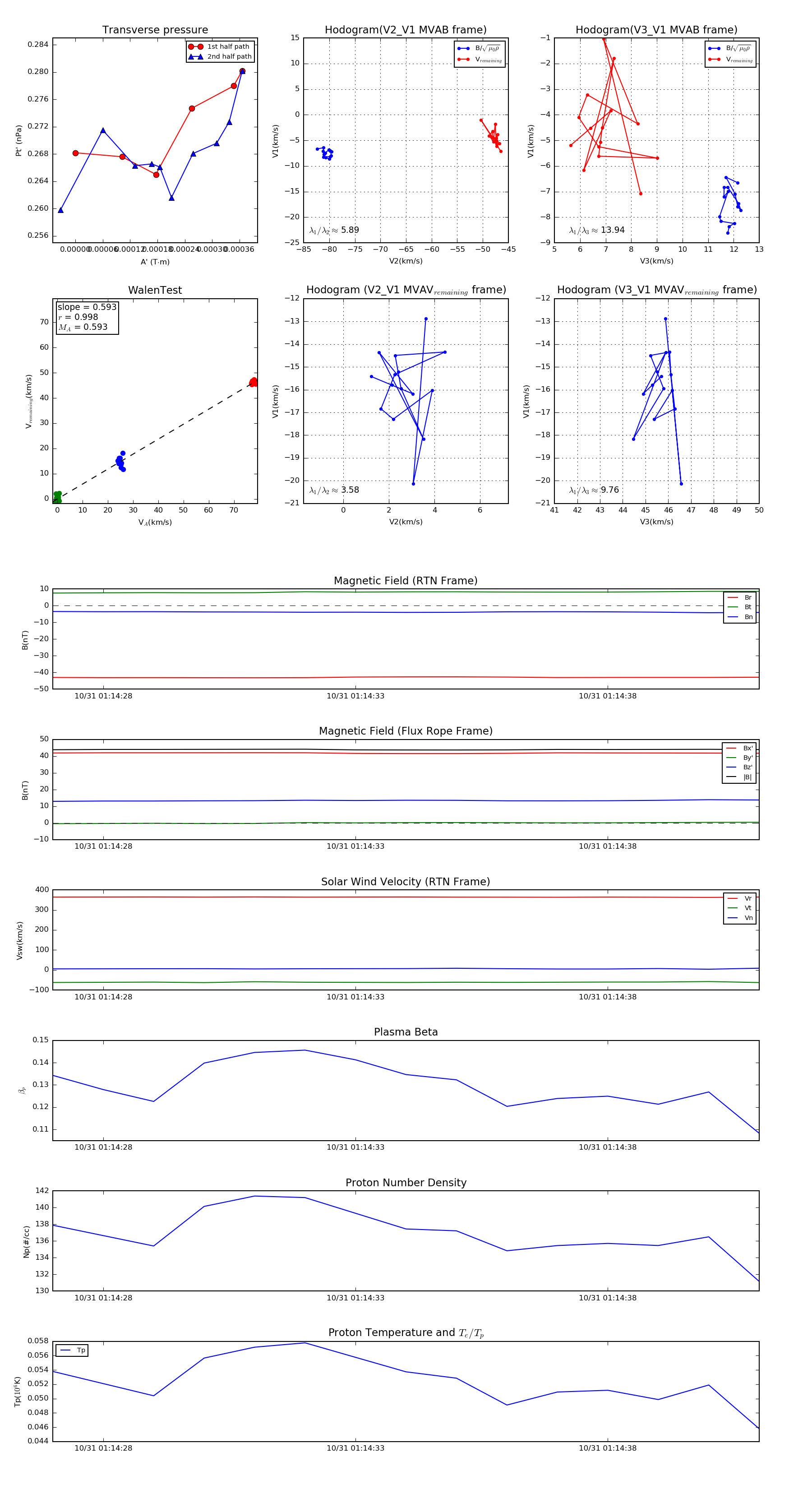Click 'B/√μ0ρ' legend in V2_V1 MVAB hodogram
The height and width of the screenshot is (1489, 812).
coord(479,49)
